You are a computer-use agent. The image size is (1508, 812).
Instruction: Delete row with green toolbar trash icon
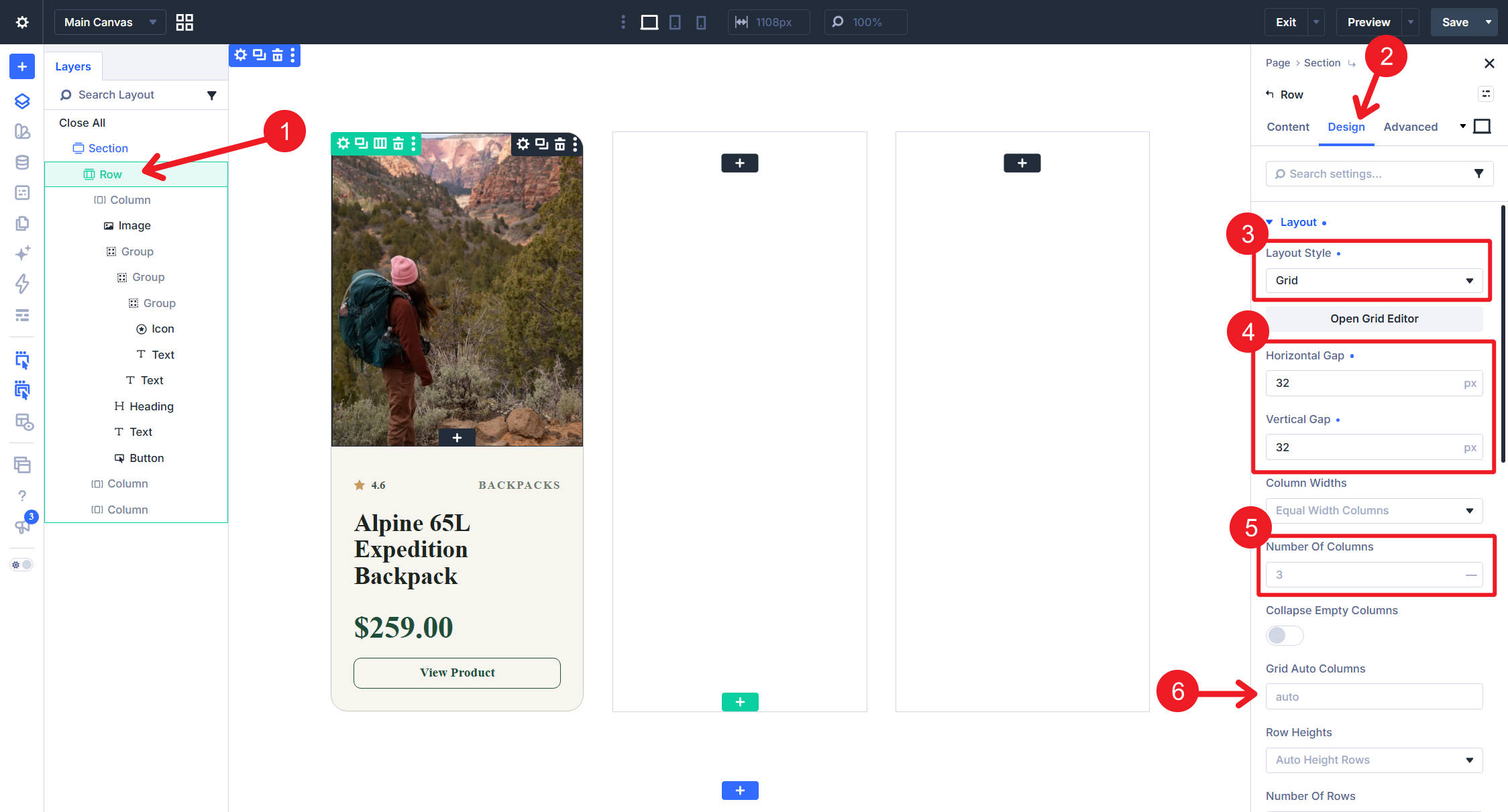click(x=398, y=143)
